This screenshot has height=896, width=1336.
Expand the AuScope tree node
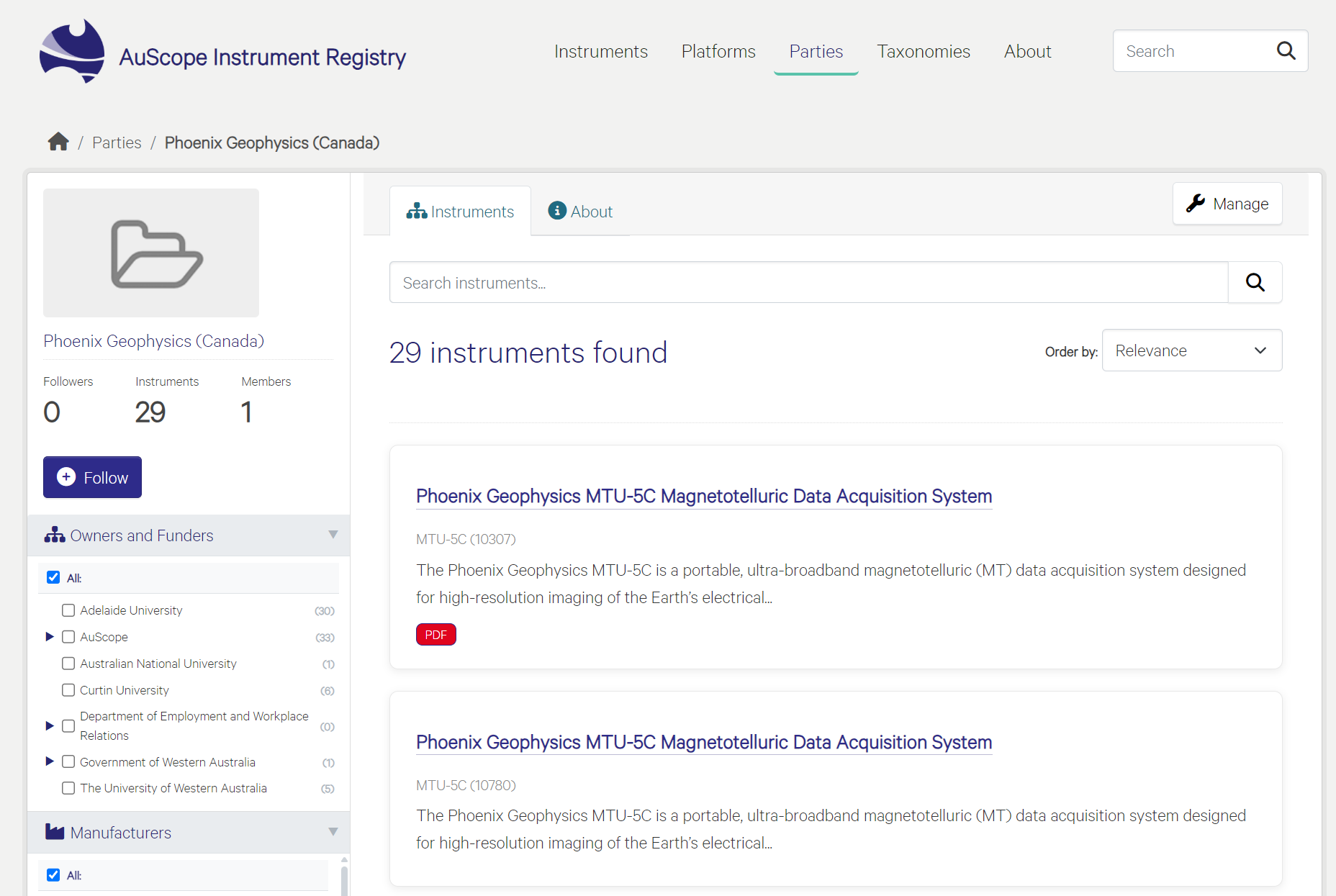(x=50, y=636)
